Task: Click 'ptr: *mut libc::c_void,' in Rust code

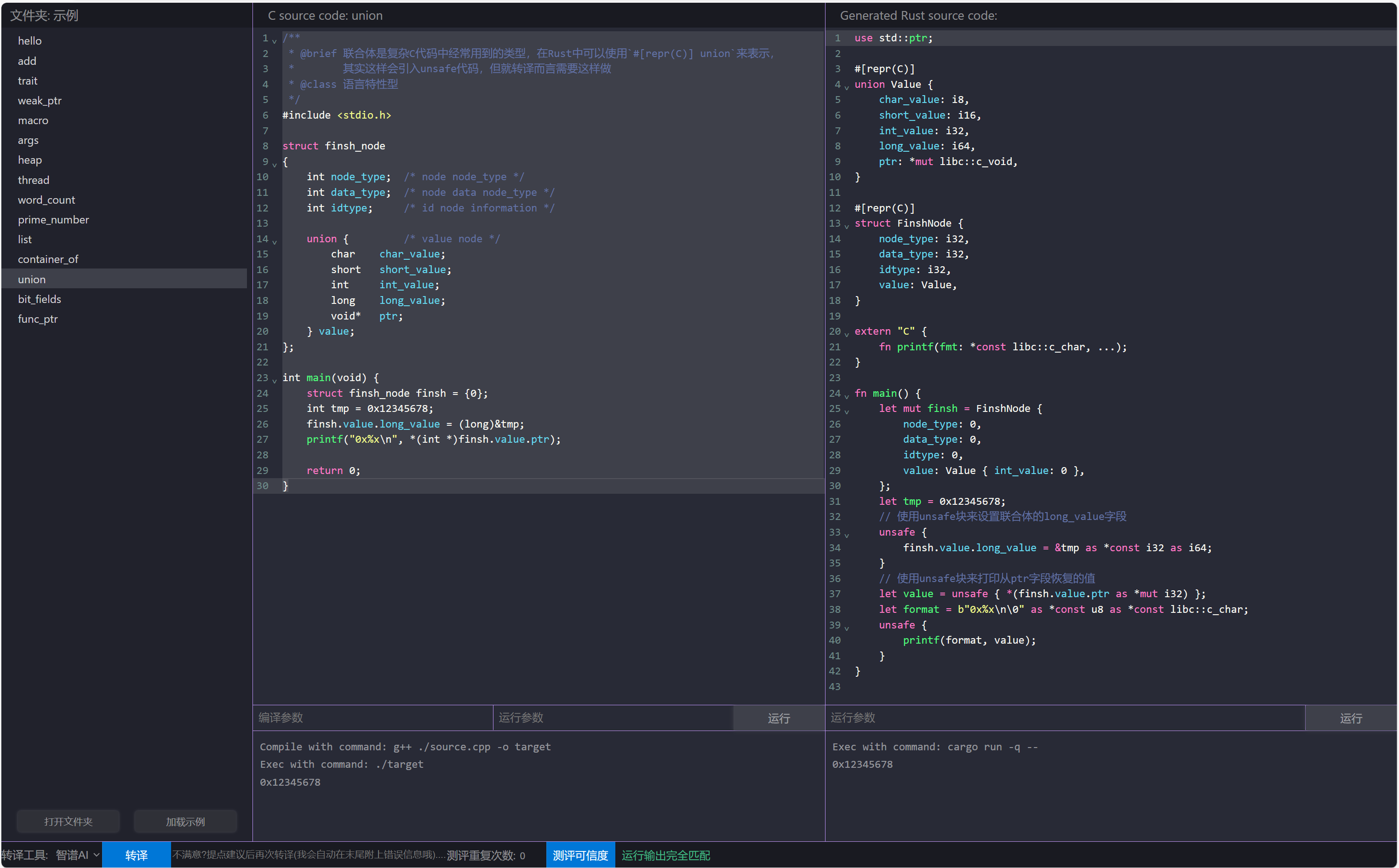Action: tap(948, 161)
